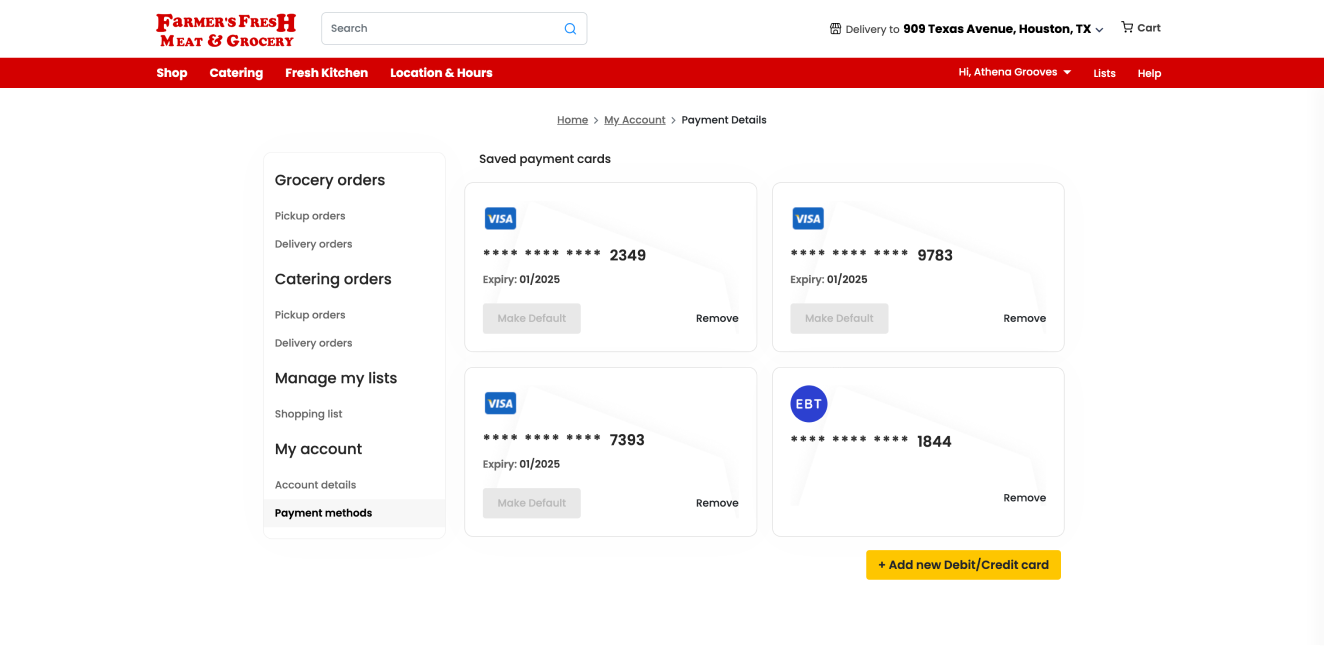
Task: Click the search magnifier icon
Action: click(570, 29)
